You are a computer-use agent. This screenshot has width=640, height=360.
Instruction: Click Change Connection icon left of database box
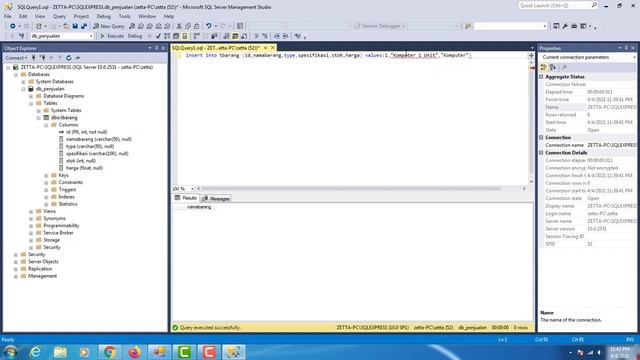pos(21,36)
